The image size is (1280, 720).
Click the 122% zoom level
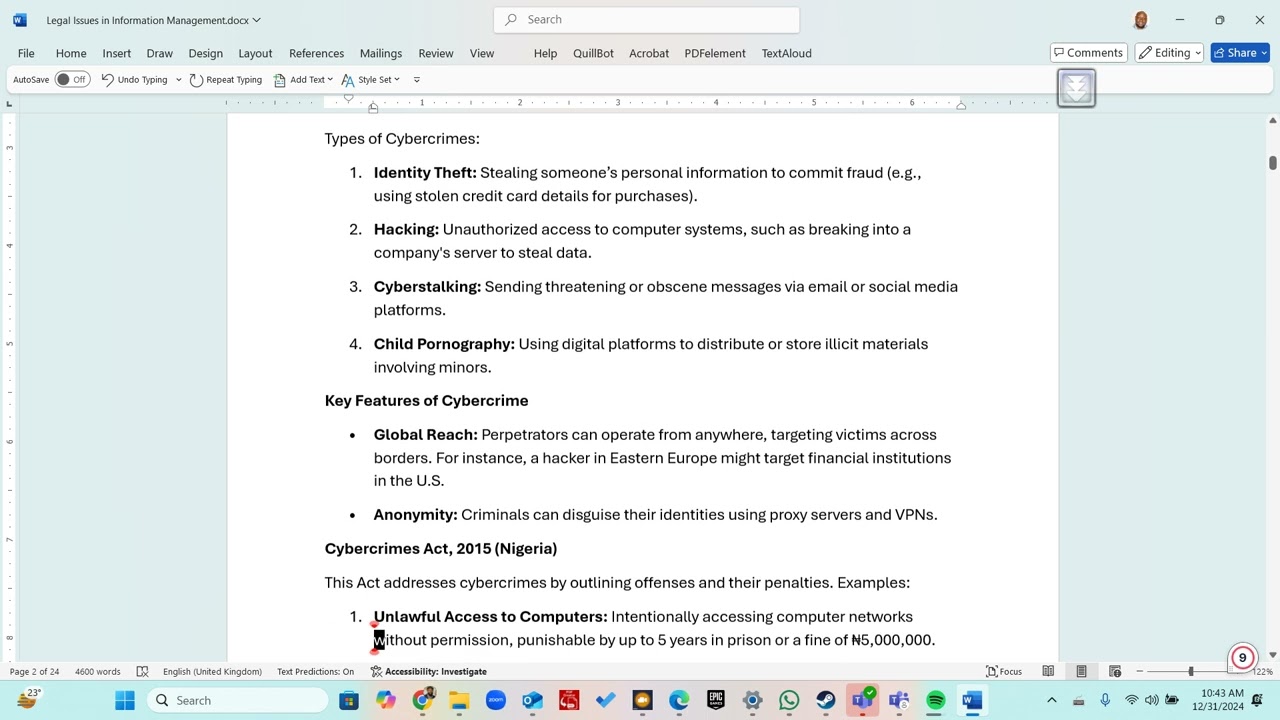[x=1263, y=671]
